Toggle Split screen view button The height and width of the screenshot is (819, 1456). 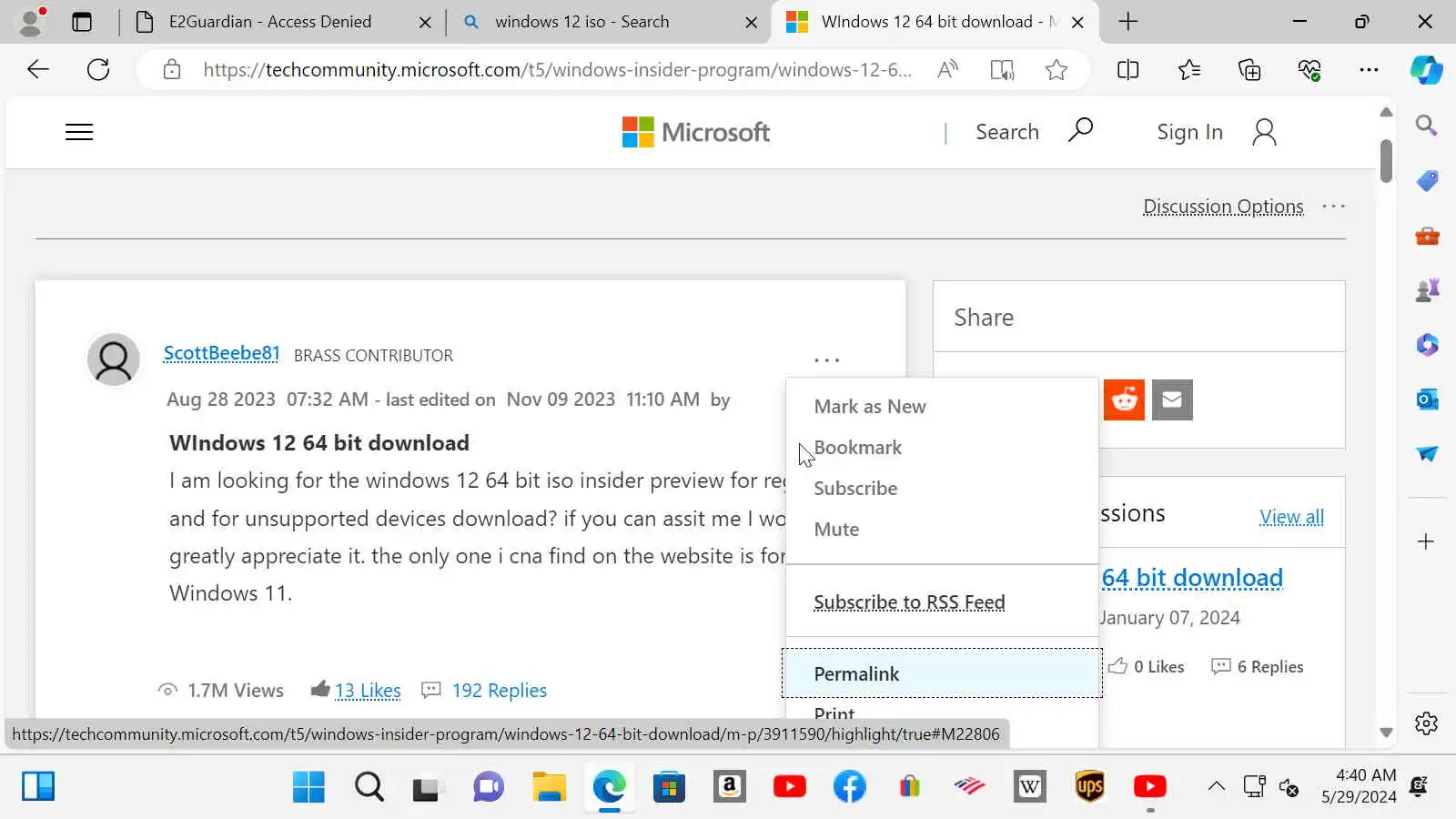(x=1127, y=70)
